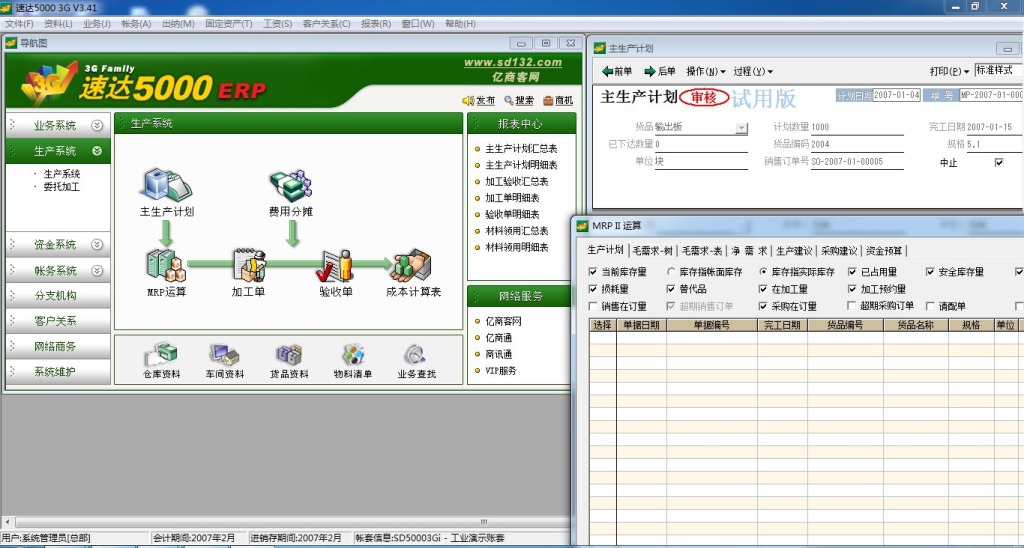Screen dimensions: 1024x548
Task: Open the 货品 combo box dropdown arrow
Action: [741, 128]
